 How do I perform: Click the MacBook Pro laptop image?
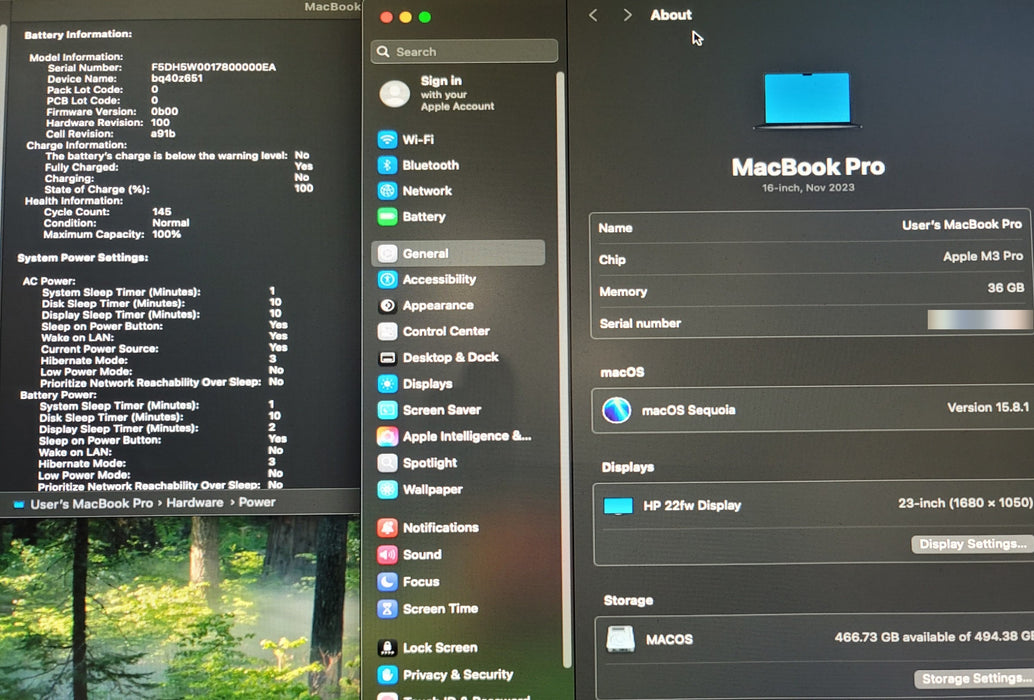(x=807, y=100)
